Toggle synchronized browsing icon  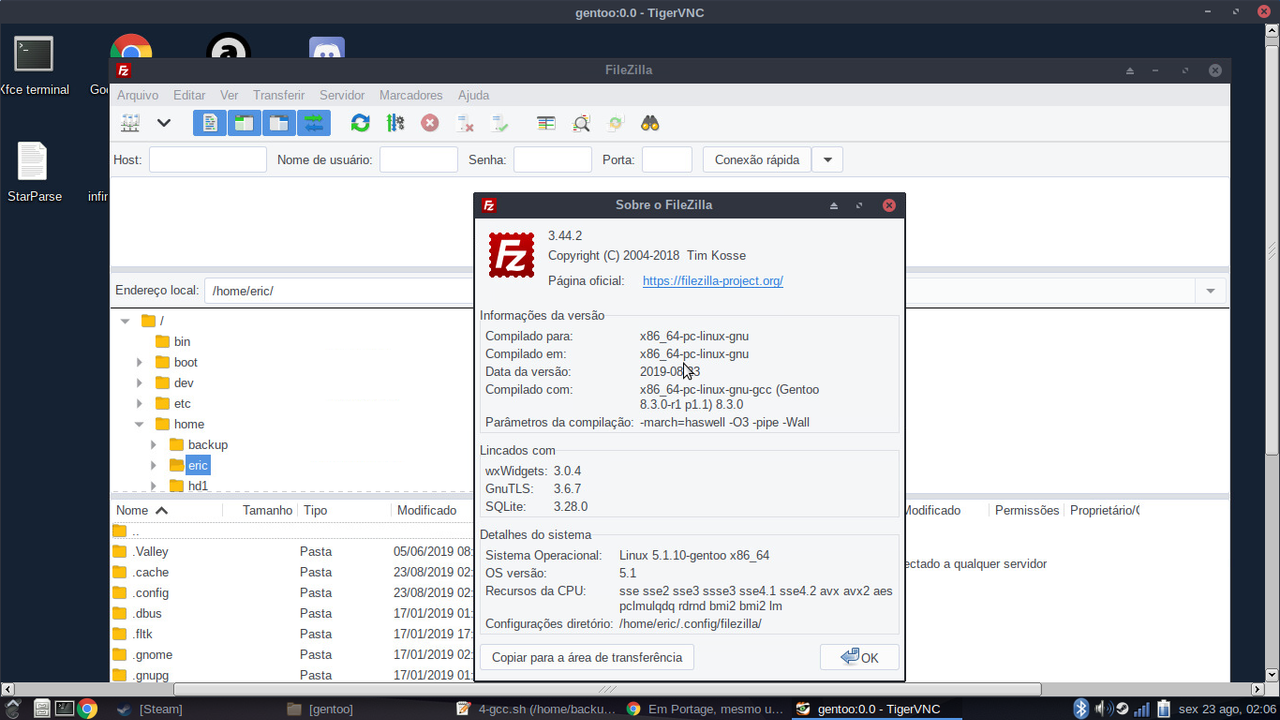[x=616, y=123]
